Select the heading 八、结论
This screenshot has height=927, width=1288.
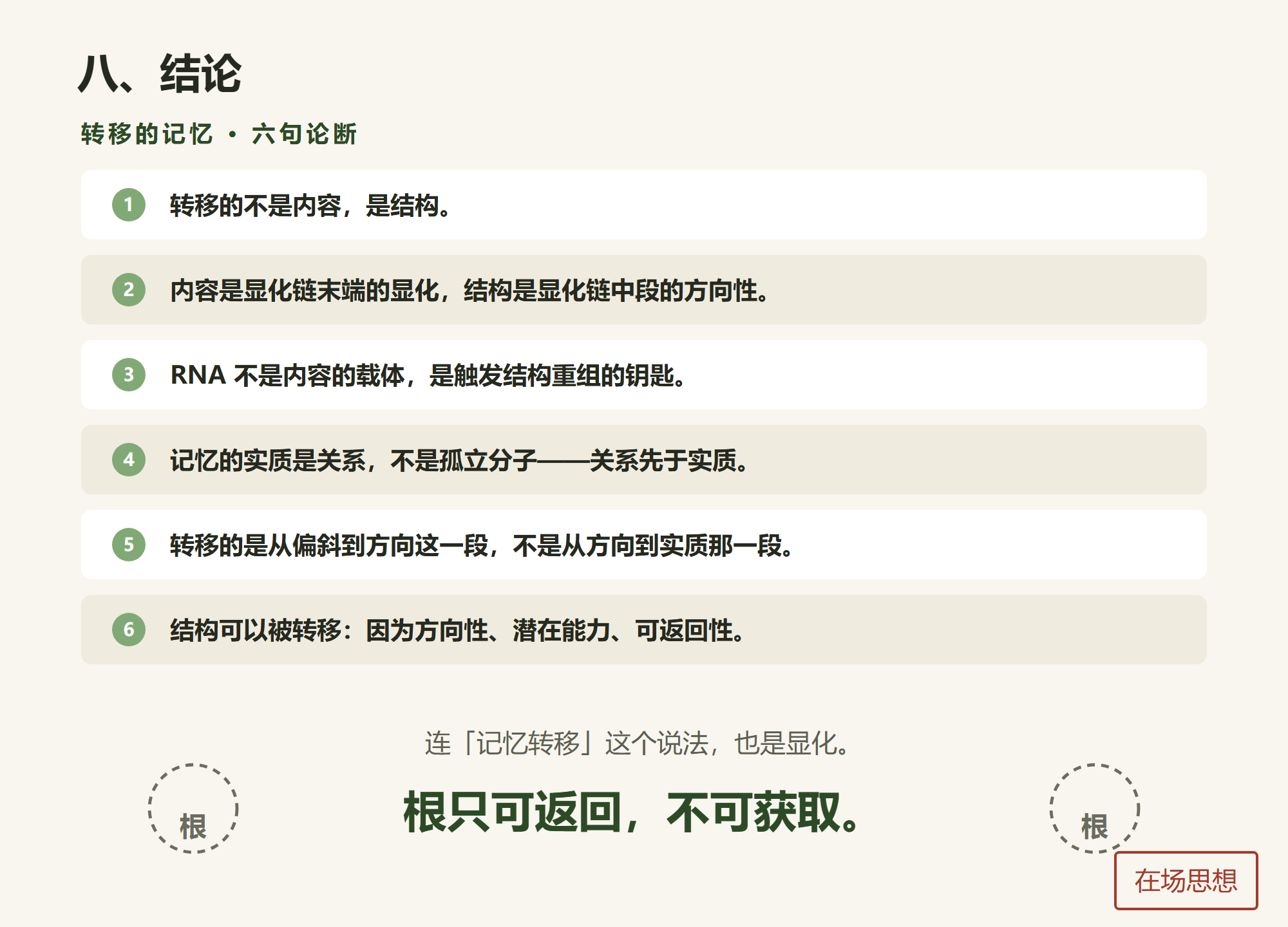(x=160, y=73)
